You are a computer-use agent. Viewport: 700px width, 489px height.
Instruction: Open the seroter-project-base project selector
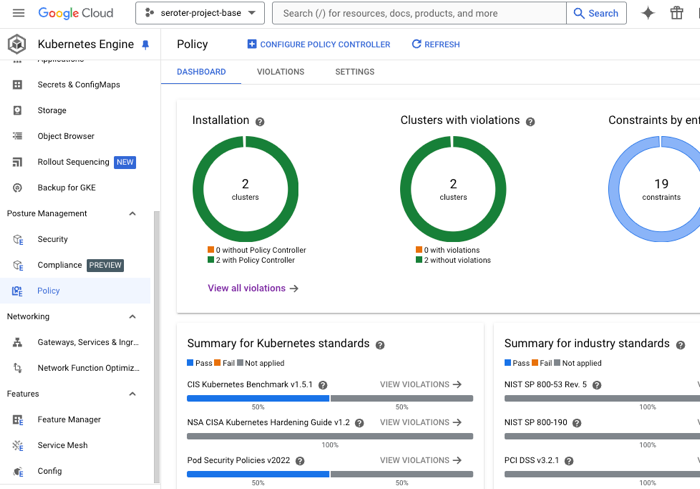point(200,13)
